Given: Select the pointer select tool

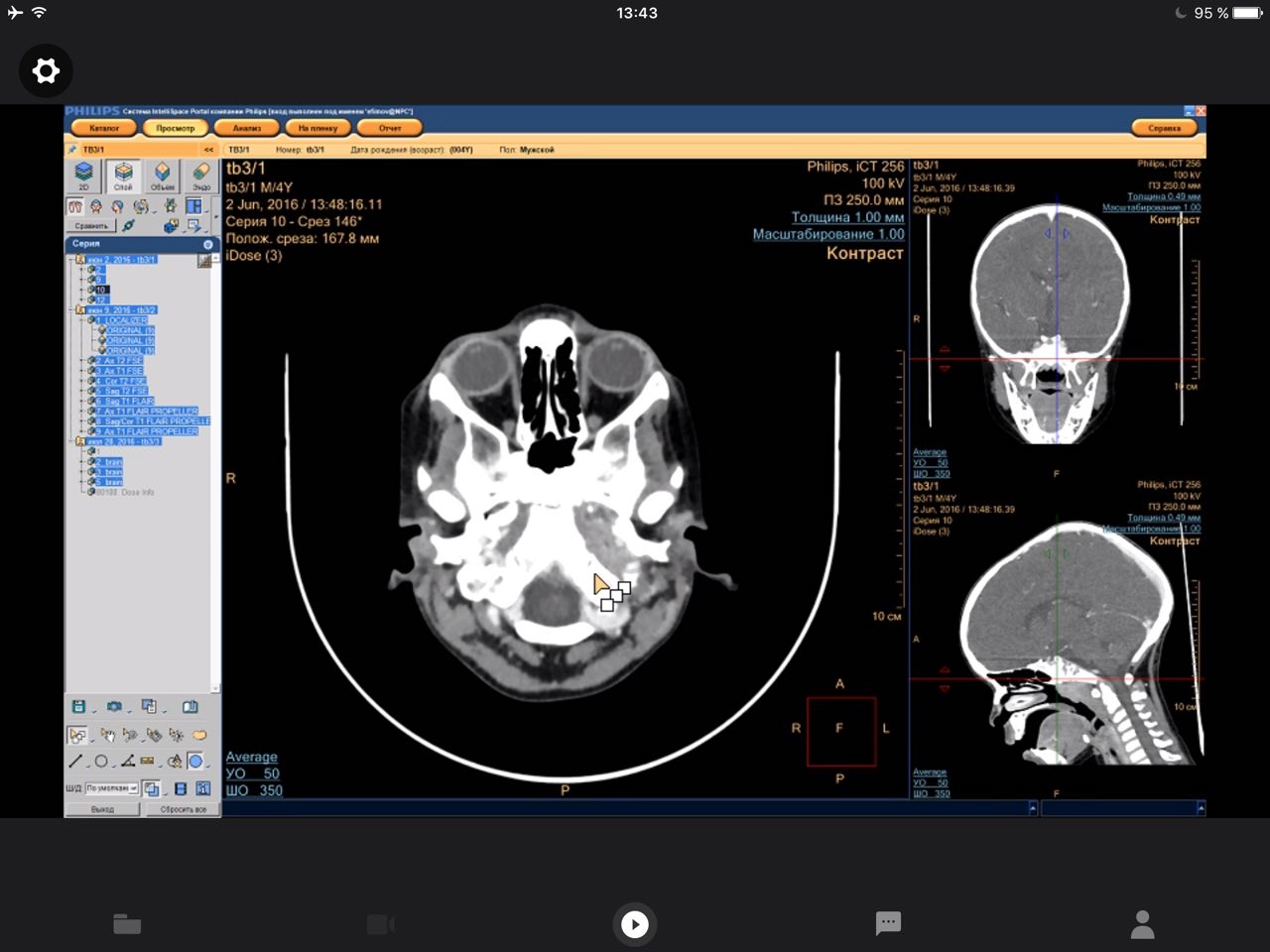Looking at the screenshot, I should click(x=77, y=736).
